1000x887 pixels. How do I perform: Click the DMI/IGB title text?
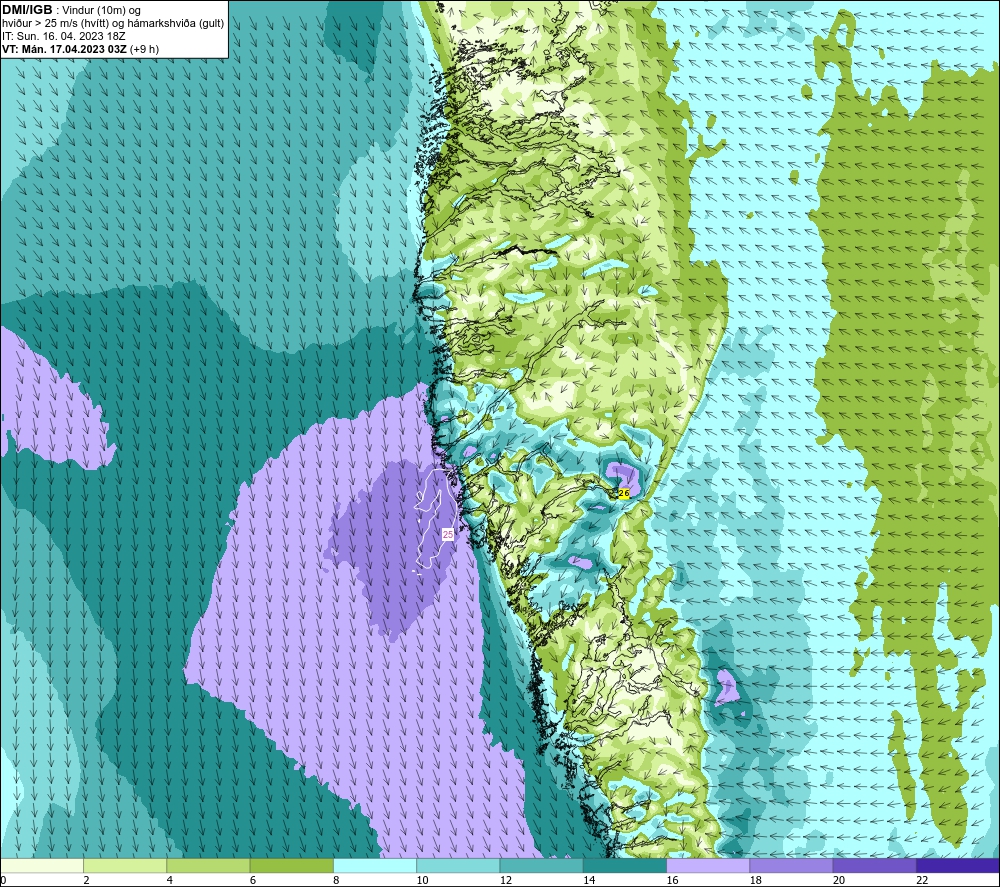pyautogui.click(x=27, y=10)
